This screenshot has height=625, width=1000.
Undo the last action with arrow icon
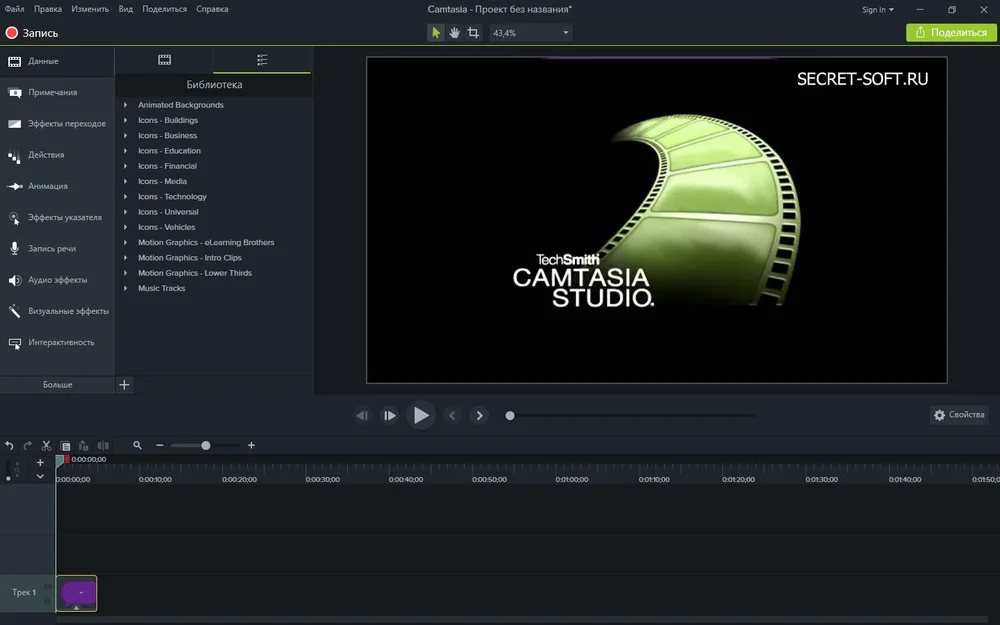point(10,445)
